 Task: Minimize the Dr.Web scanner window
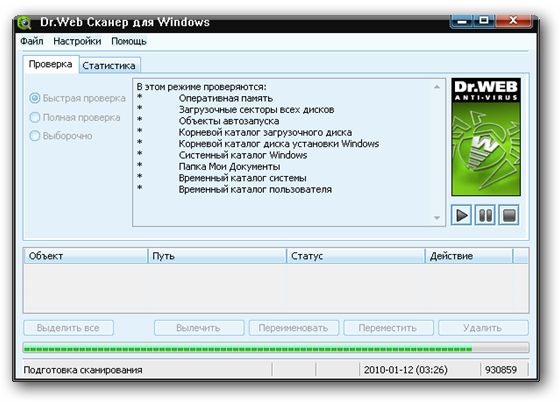461,21
